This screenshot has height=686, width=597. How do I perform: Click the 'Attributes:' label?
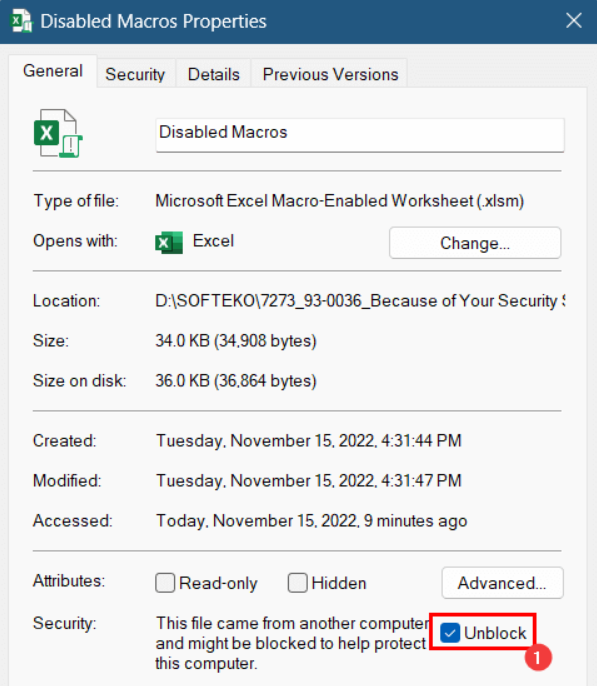[x=69, y=581]
